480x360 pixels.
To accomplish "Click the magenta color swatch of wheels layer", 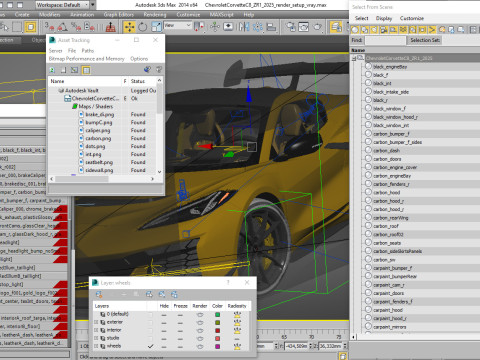I will [217, 346].
